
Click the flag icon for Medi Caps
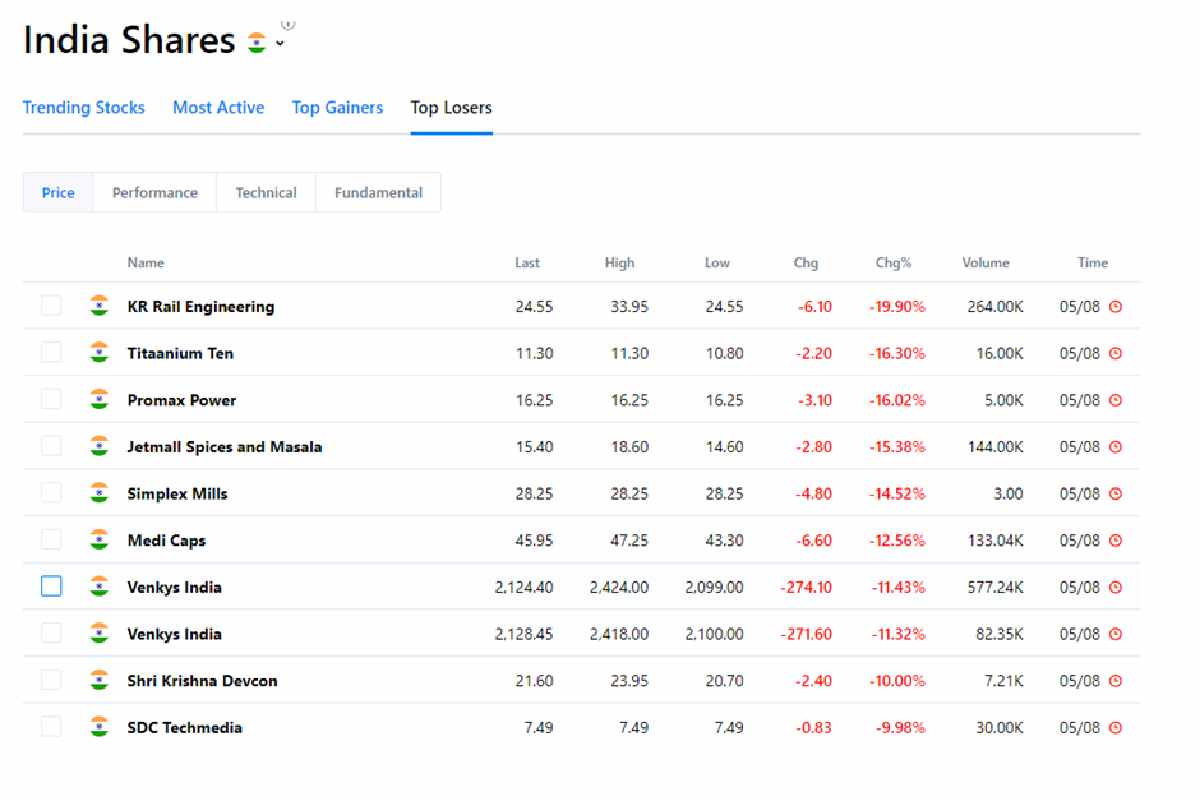coord(98,540)
